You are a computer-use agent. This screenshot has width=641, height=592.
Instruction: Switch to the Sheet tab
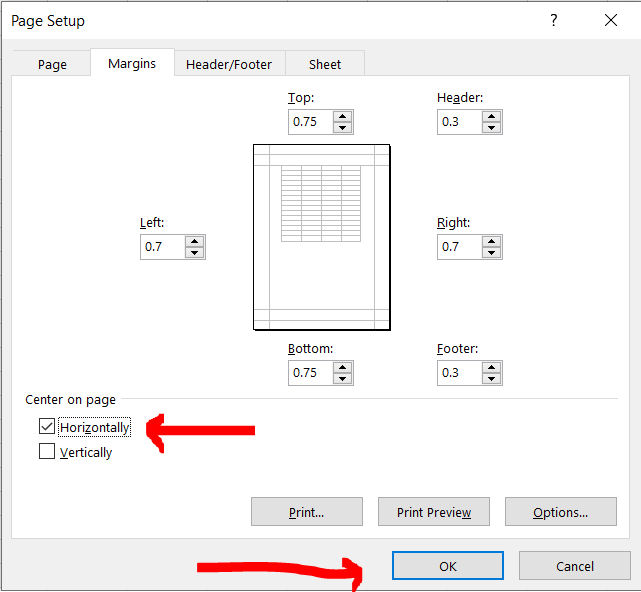pyautogui.click(x=325, y=64)
